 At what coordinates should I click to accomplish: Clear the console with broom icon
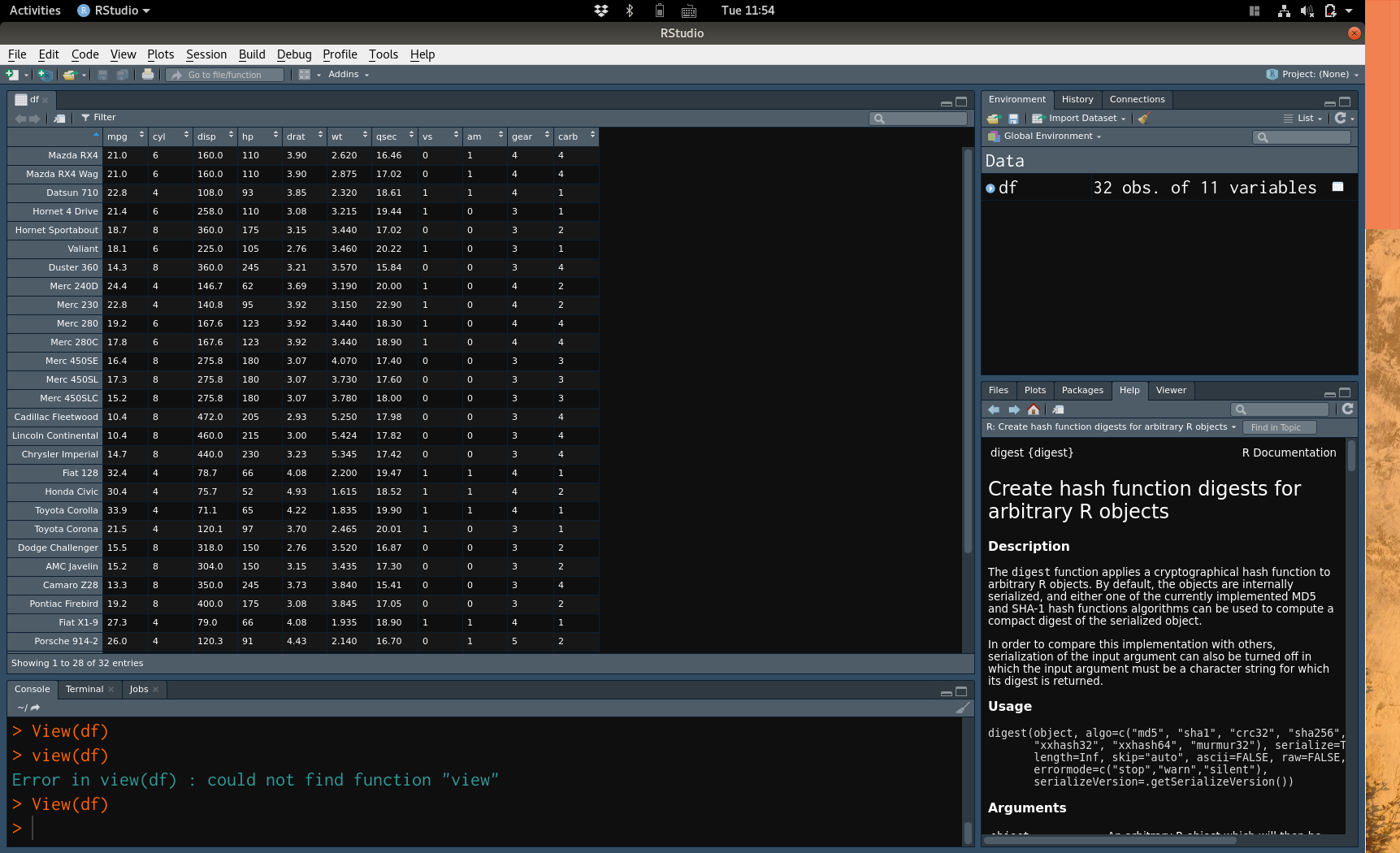tap(963, 708)
